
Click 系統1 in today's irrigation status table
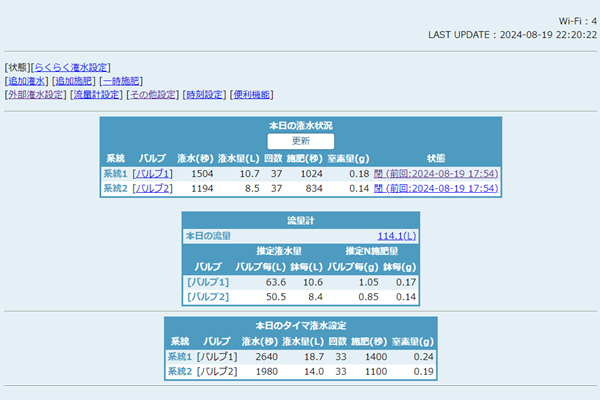115,174
